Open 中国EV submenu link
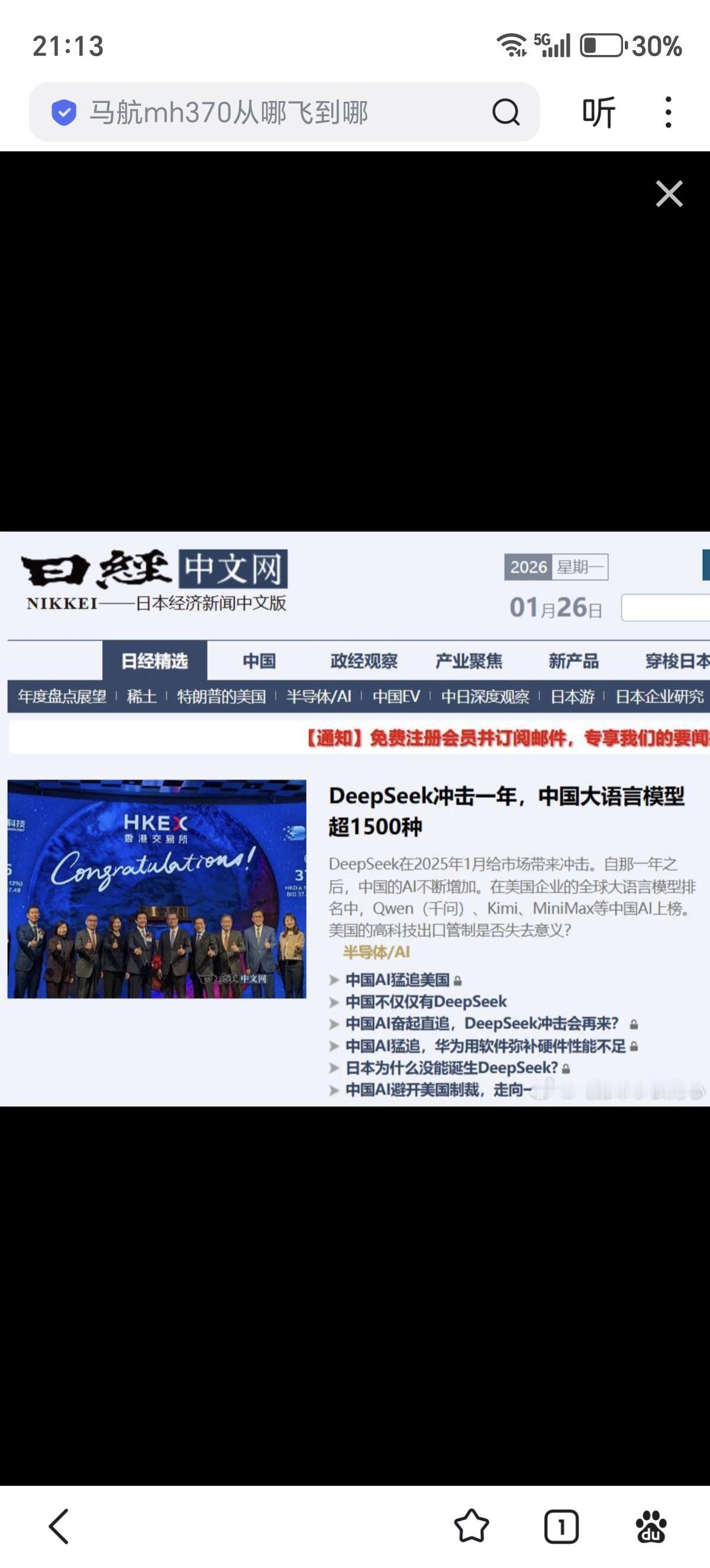 tap(396, 696)
